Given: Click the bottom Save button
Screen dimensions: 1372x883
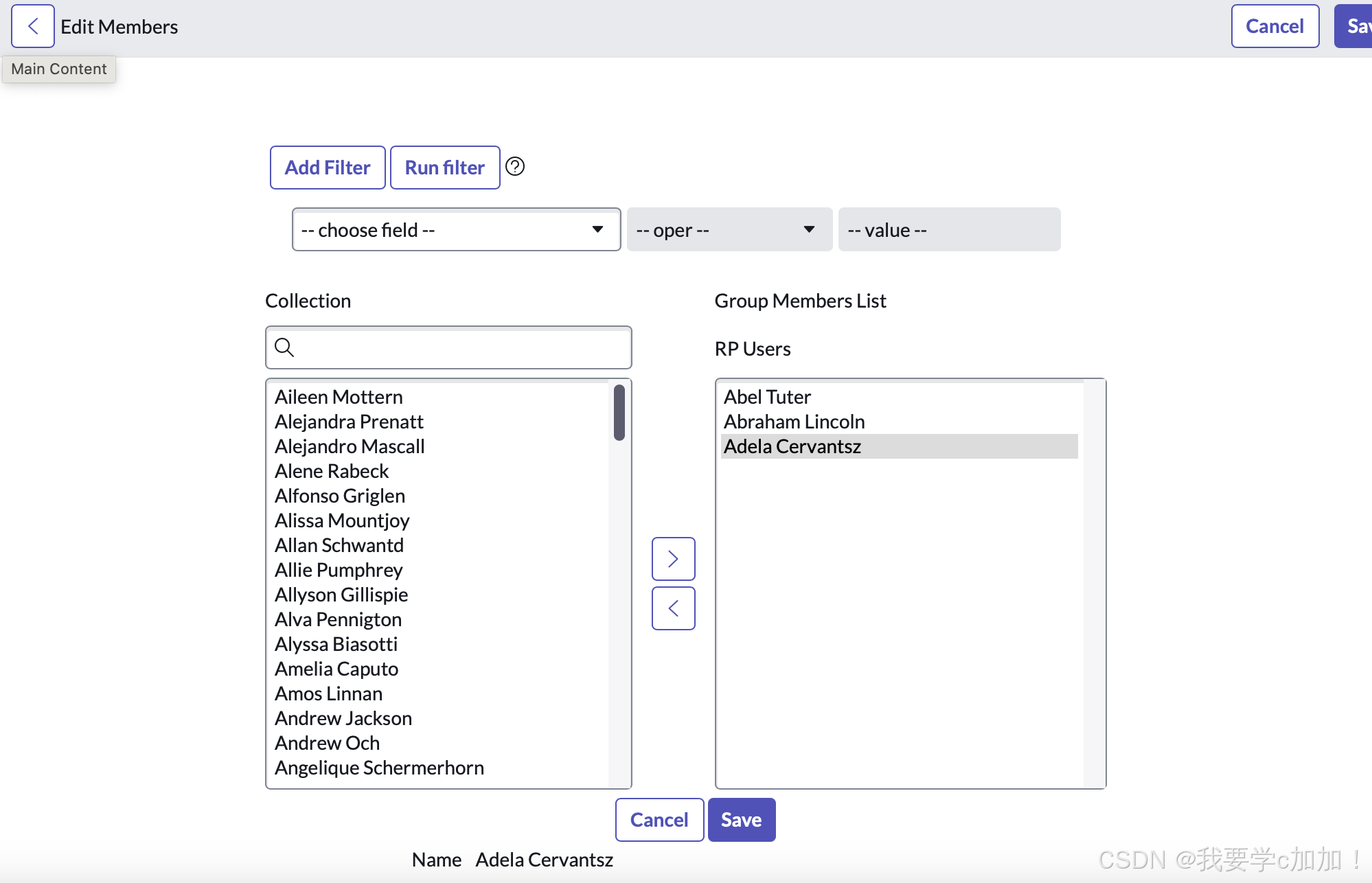Looking at the screenshot, I should [741, 820].
